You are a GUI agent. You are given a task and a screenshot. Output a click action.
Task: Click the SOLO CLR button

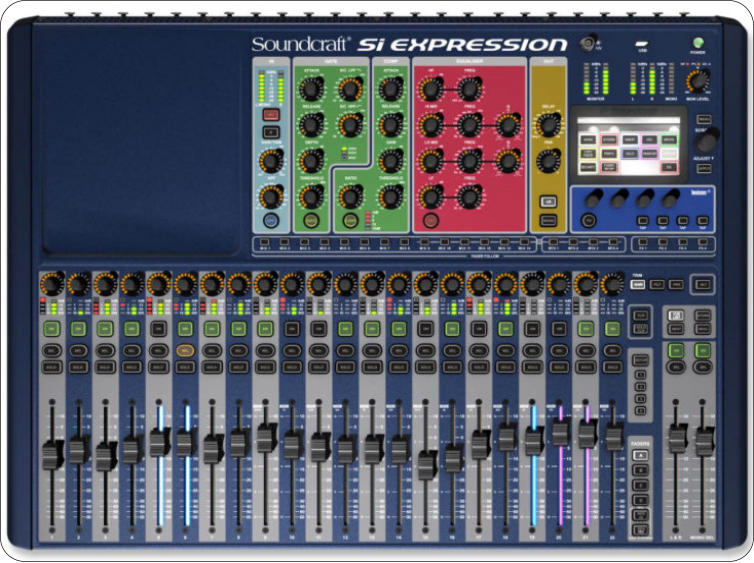(641, 329)
